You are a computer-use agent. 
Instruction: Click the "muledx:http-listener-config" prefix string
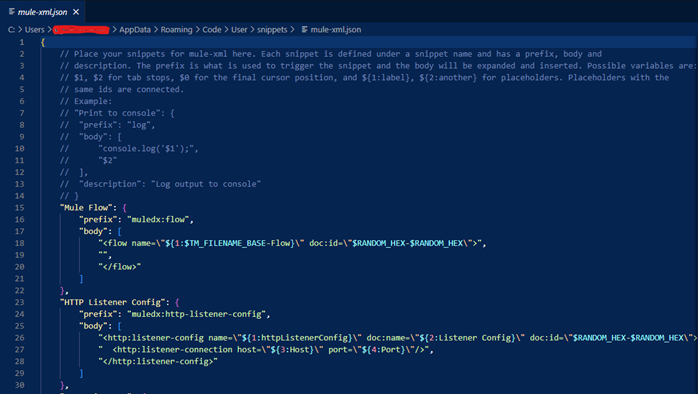pyautogui.click(x=196, y=314)
